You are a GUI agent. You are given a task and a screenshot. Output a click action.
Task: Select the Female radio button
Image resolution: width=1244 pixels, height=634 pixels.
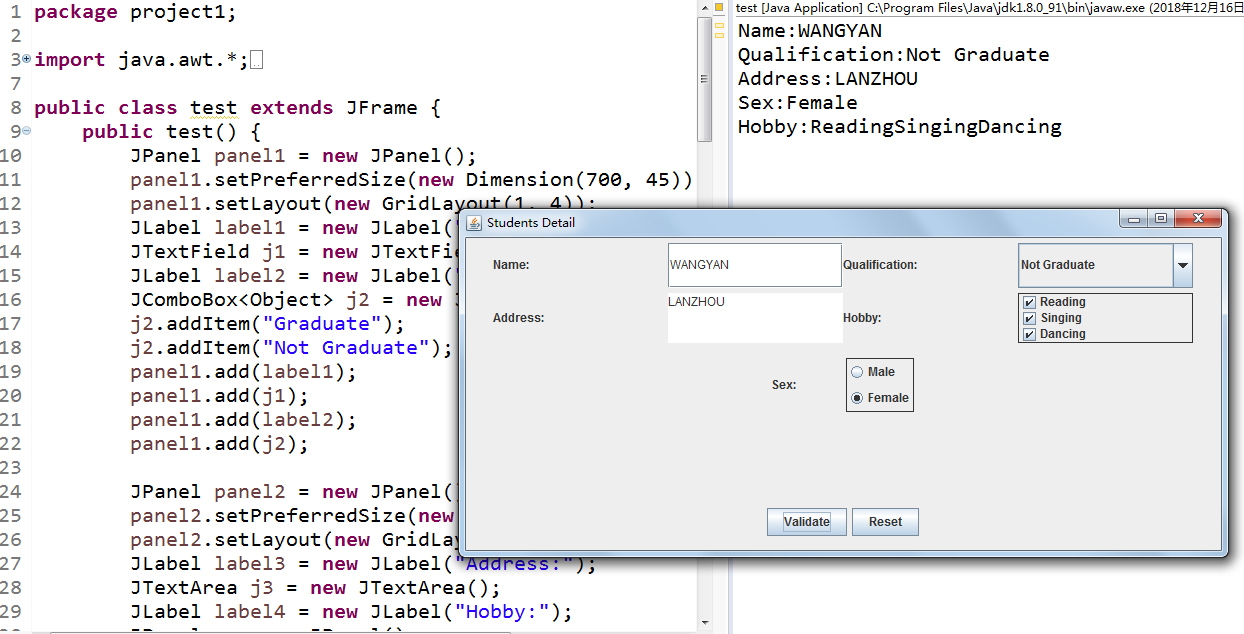coord(857,398)
